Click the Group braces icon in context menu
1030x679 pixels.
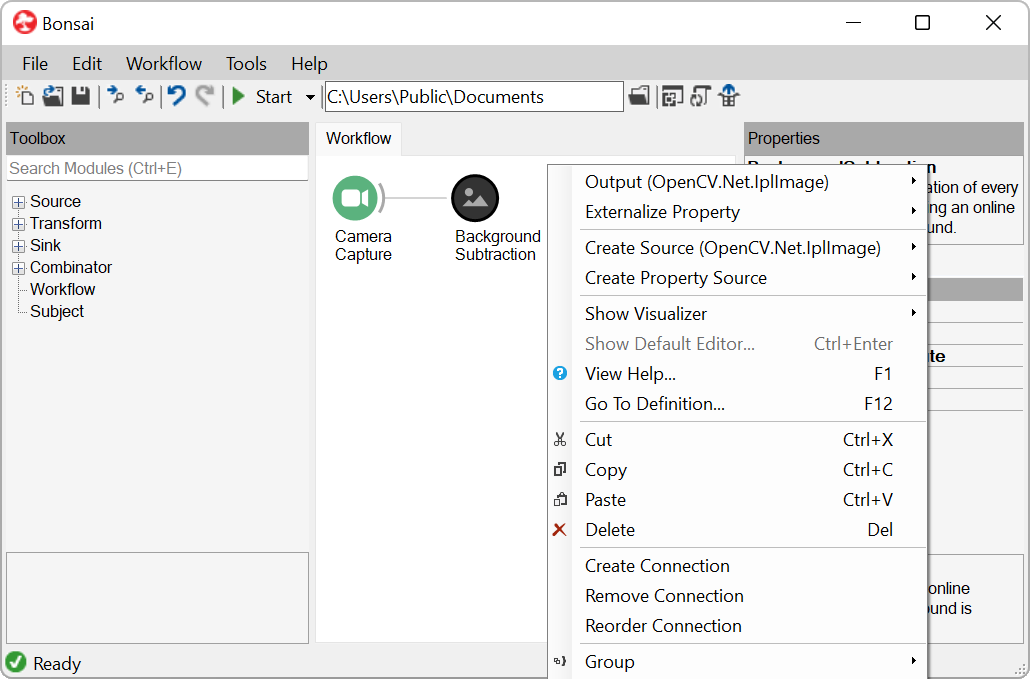tap(560, 661)
